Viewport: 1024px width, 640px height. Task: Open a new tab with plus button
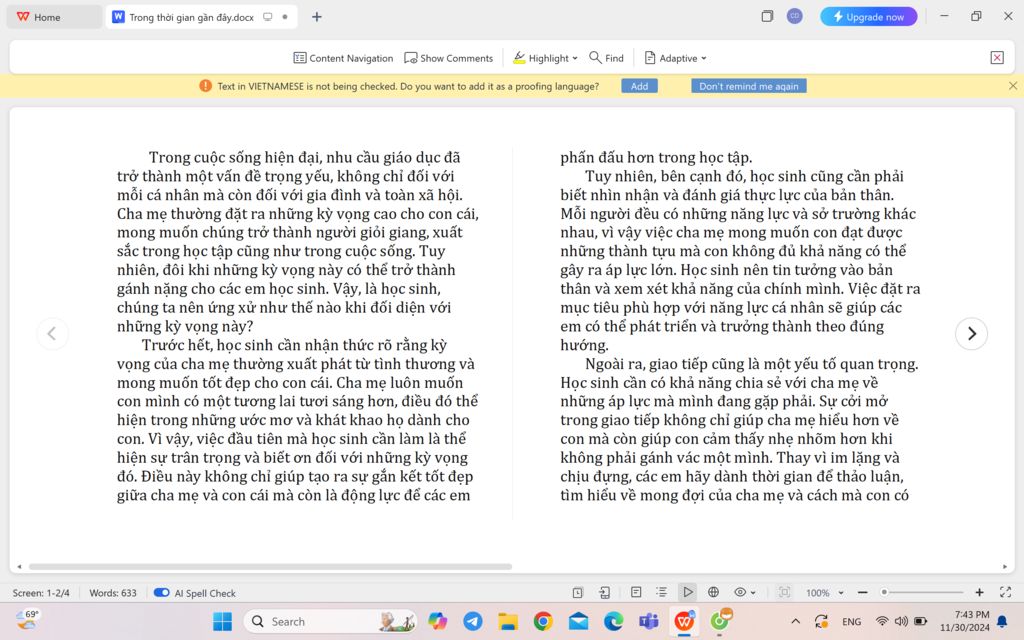tap(317, 17)
